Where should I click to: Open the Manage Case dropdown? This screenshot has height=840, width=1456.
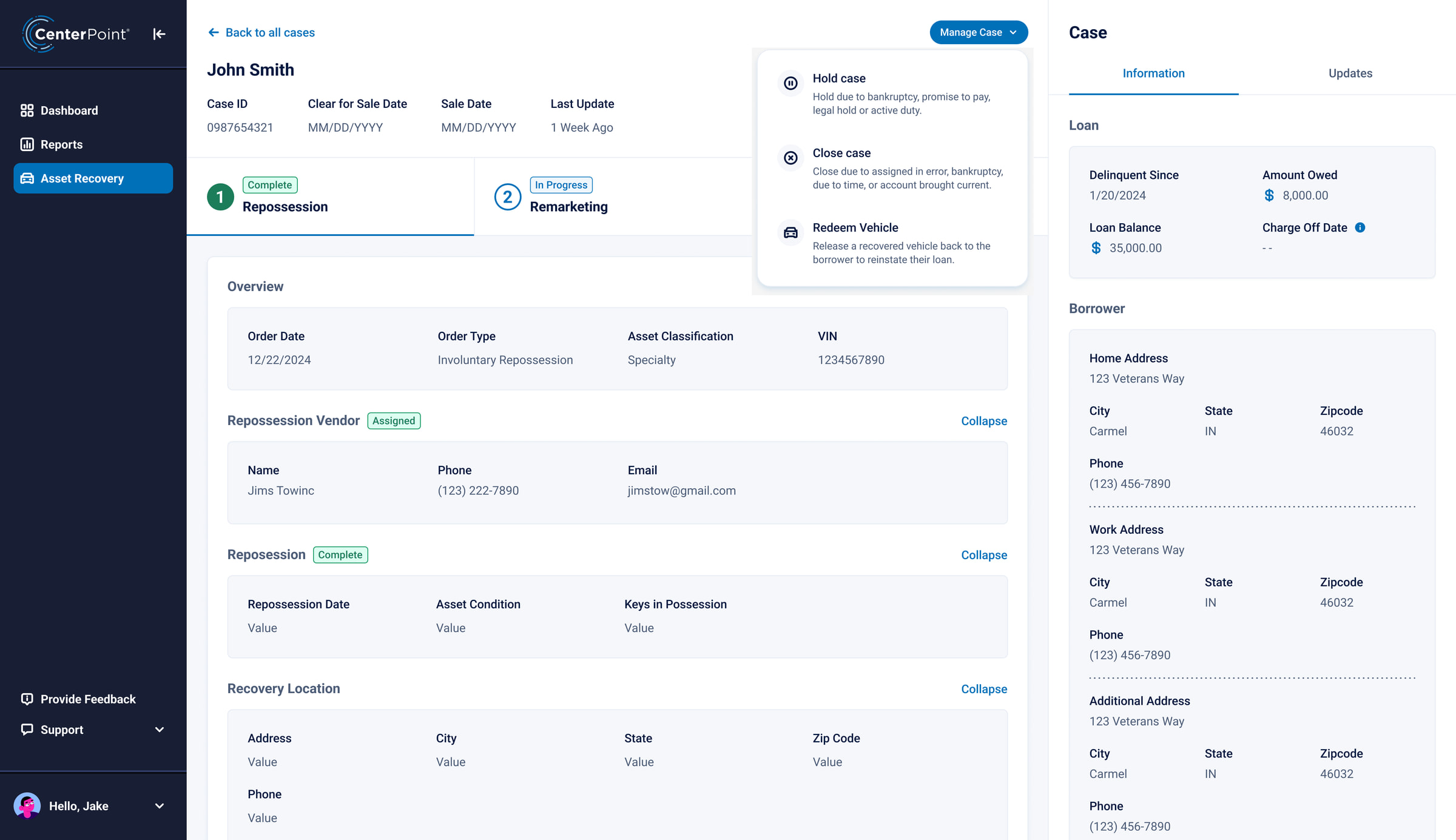coord(979,32)
